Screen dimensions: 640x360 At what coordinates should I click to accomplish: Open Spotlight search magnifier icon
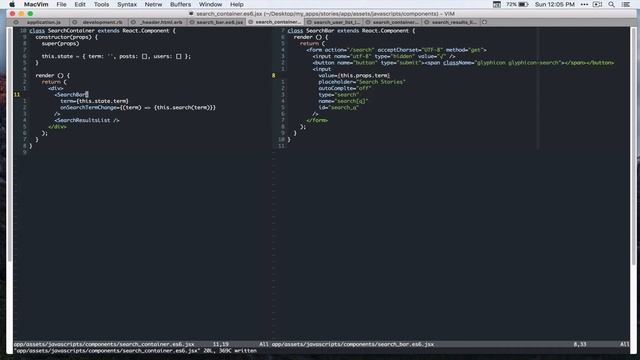click(611, 4)
